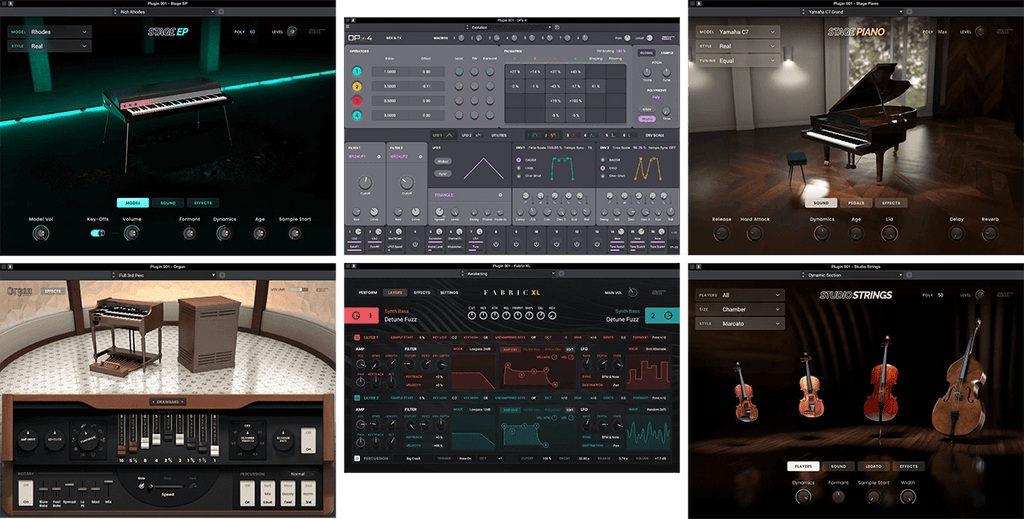
Task: Toggle the Sync button in OPx-4 LFO 1
Action: coord(443,174)
